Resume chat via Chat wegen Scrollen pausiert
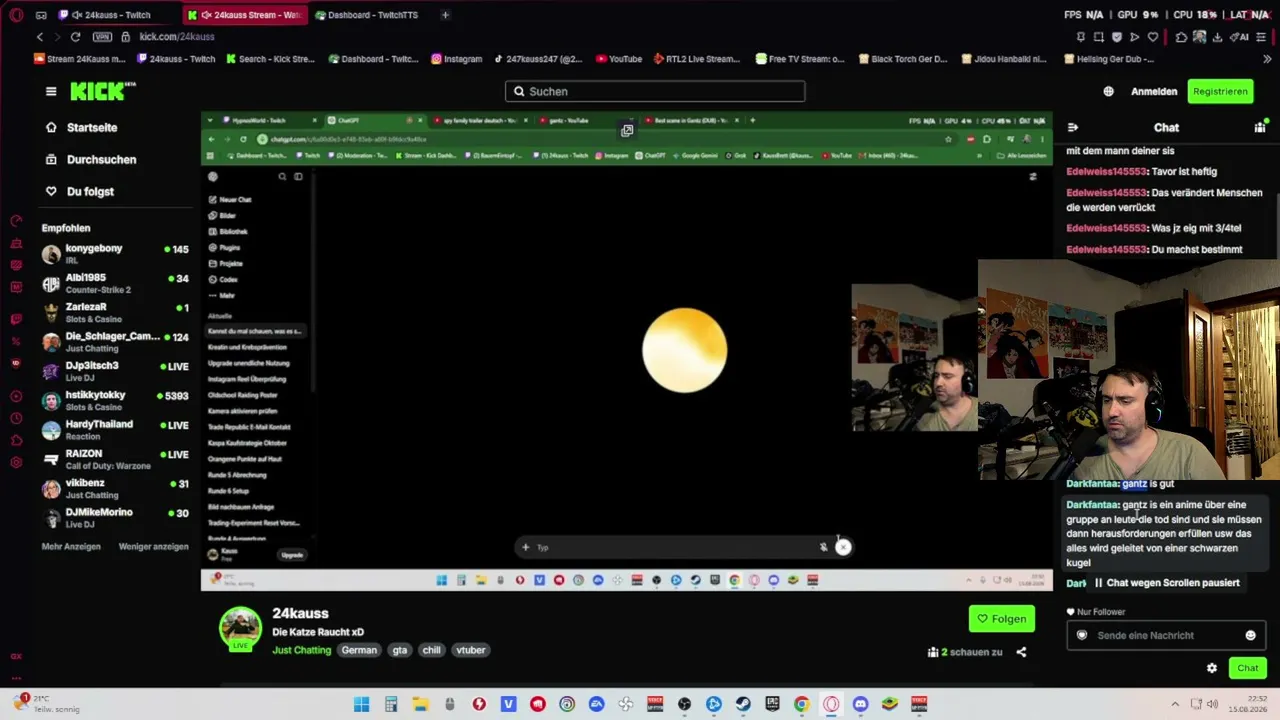 tap(1166, 583)
